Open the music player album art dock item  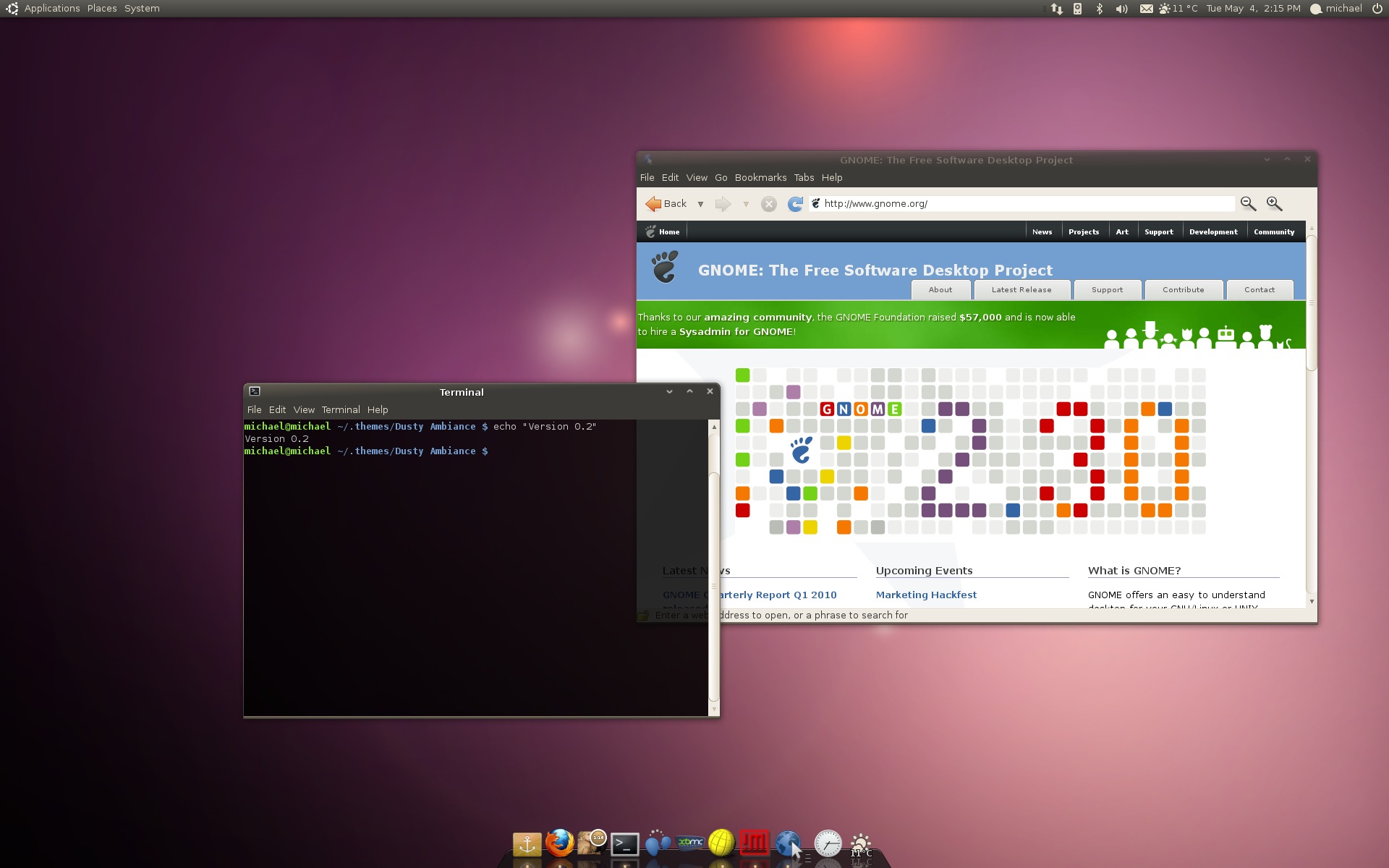point(591,842)
